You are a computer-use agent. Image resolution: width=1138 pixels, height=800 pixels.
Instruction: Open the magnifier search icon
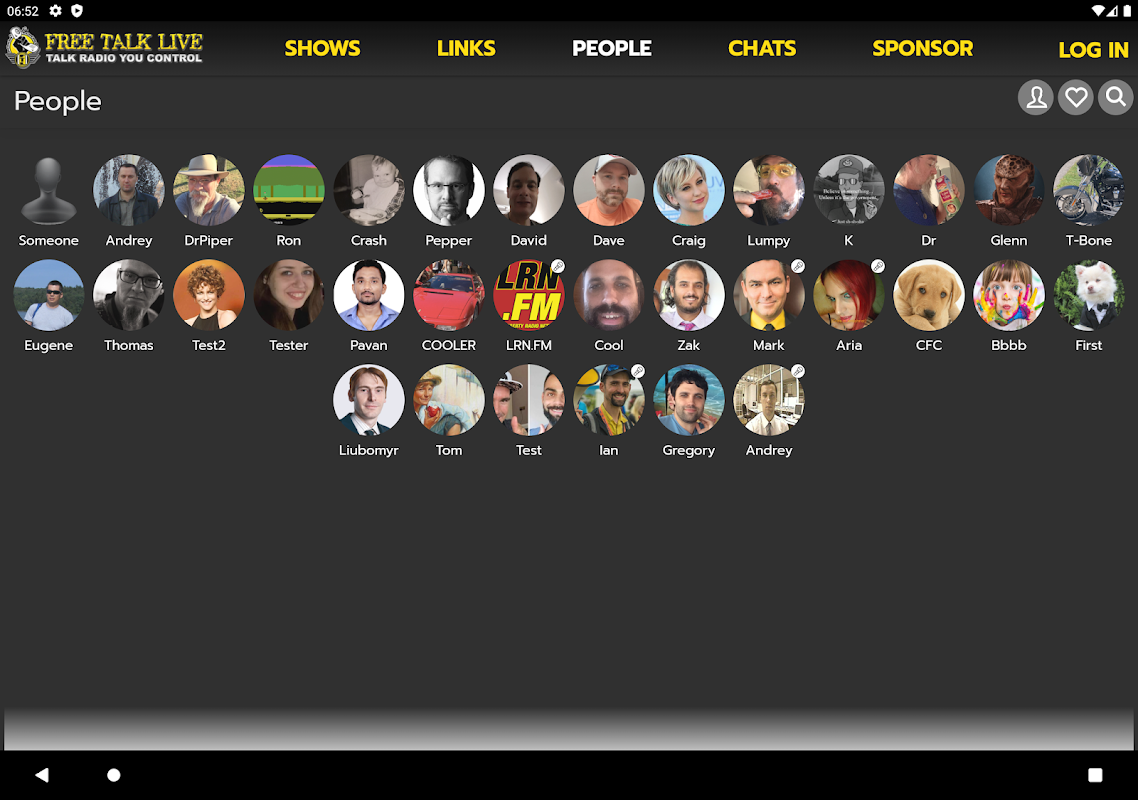[1116, 97]
